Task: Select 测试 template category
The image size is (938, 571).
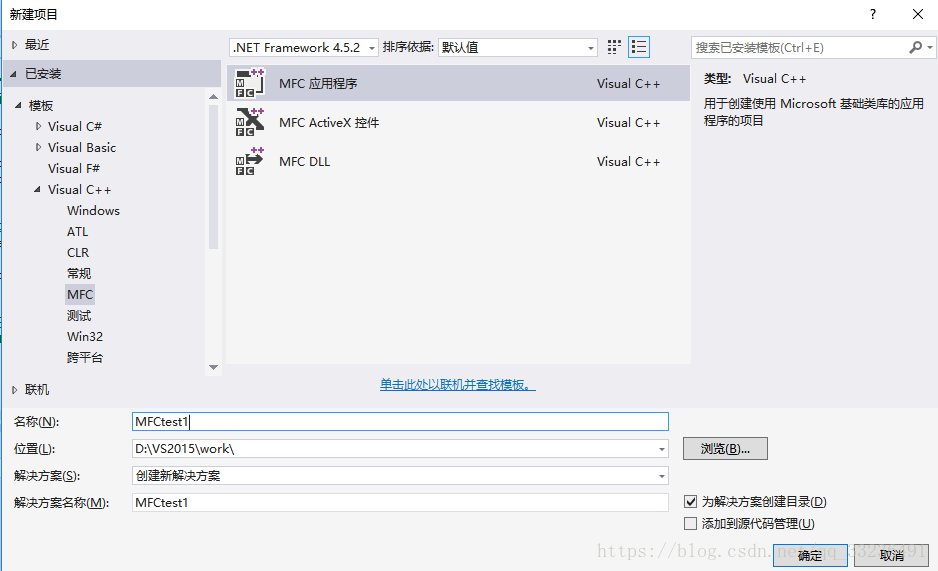Action: [x=79, y=316]
